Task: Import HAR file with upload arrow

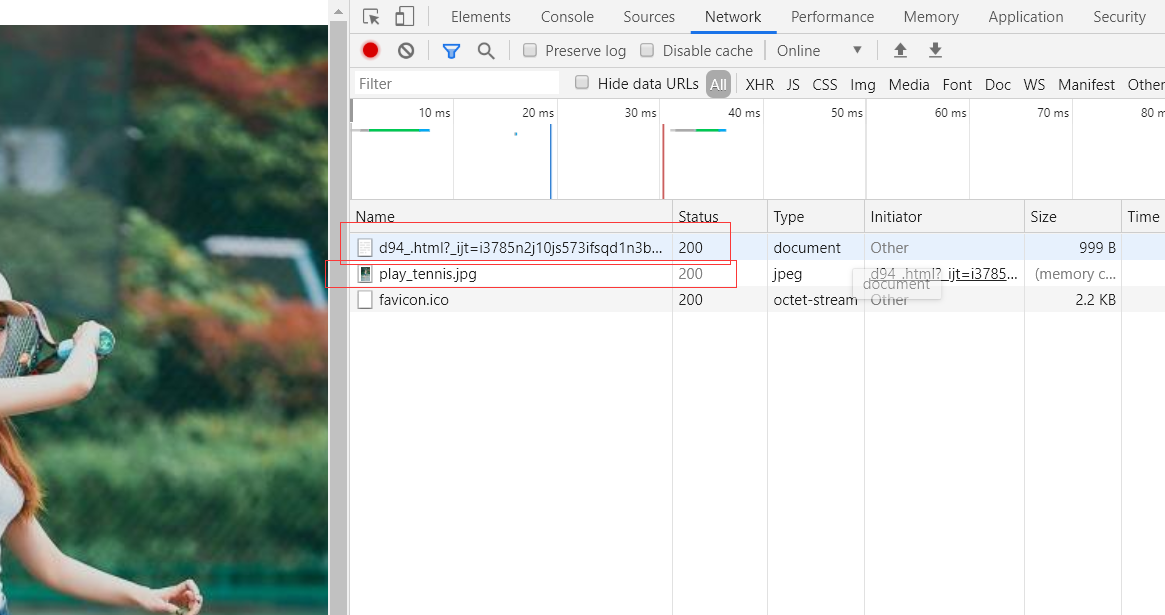Action: [x=900, y=50]
